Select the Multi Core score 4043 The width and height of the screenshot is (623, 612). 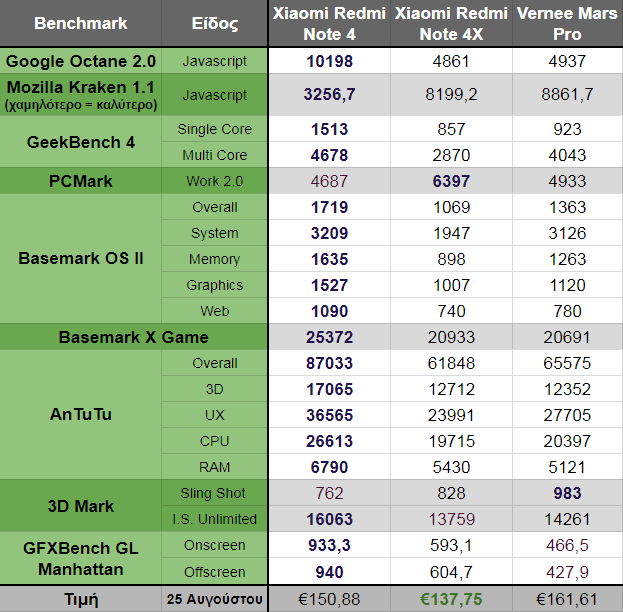[567, 155]
